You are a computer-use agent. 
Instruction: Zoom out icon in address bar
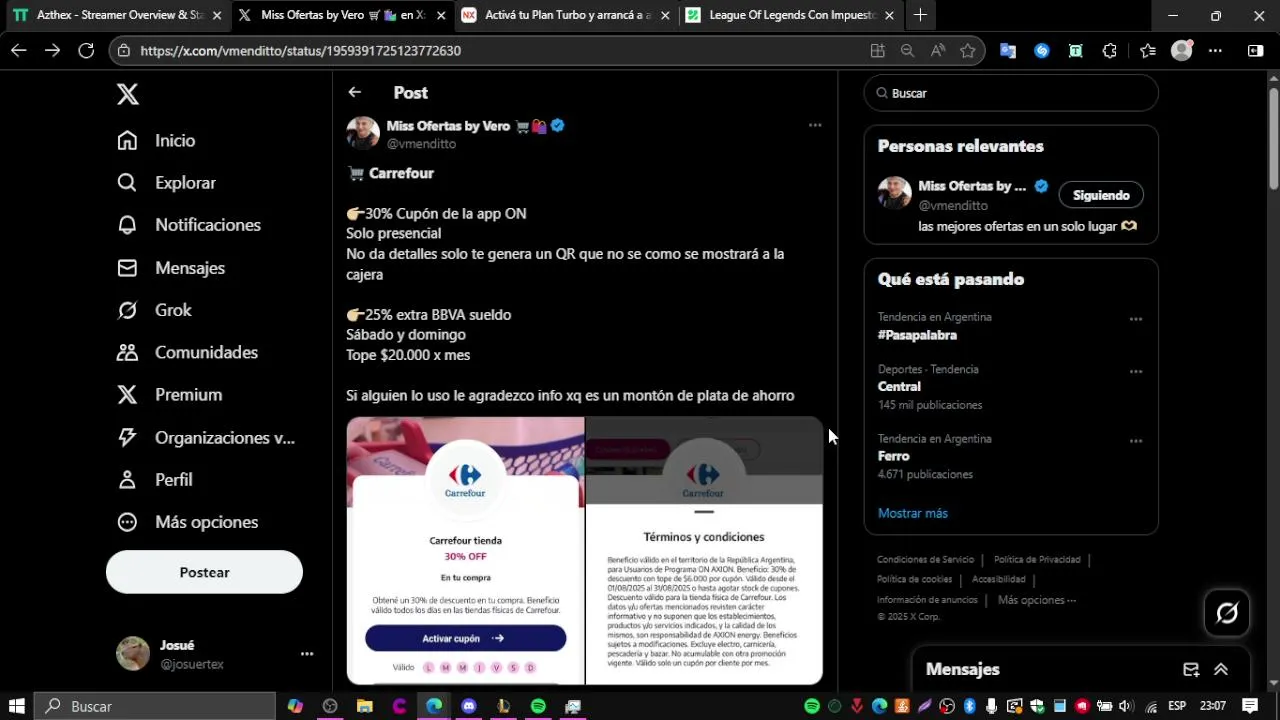click(x=907, y=51)
